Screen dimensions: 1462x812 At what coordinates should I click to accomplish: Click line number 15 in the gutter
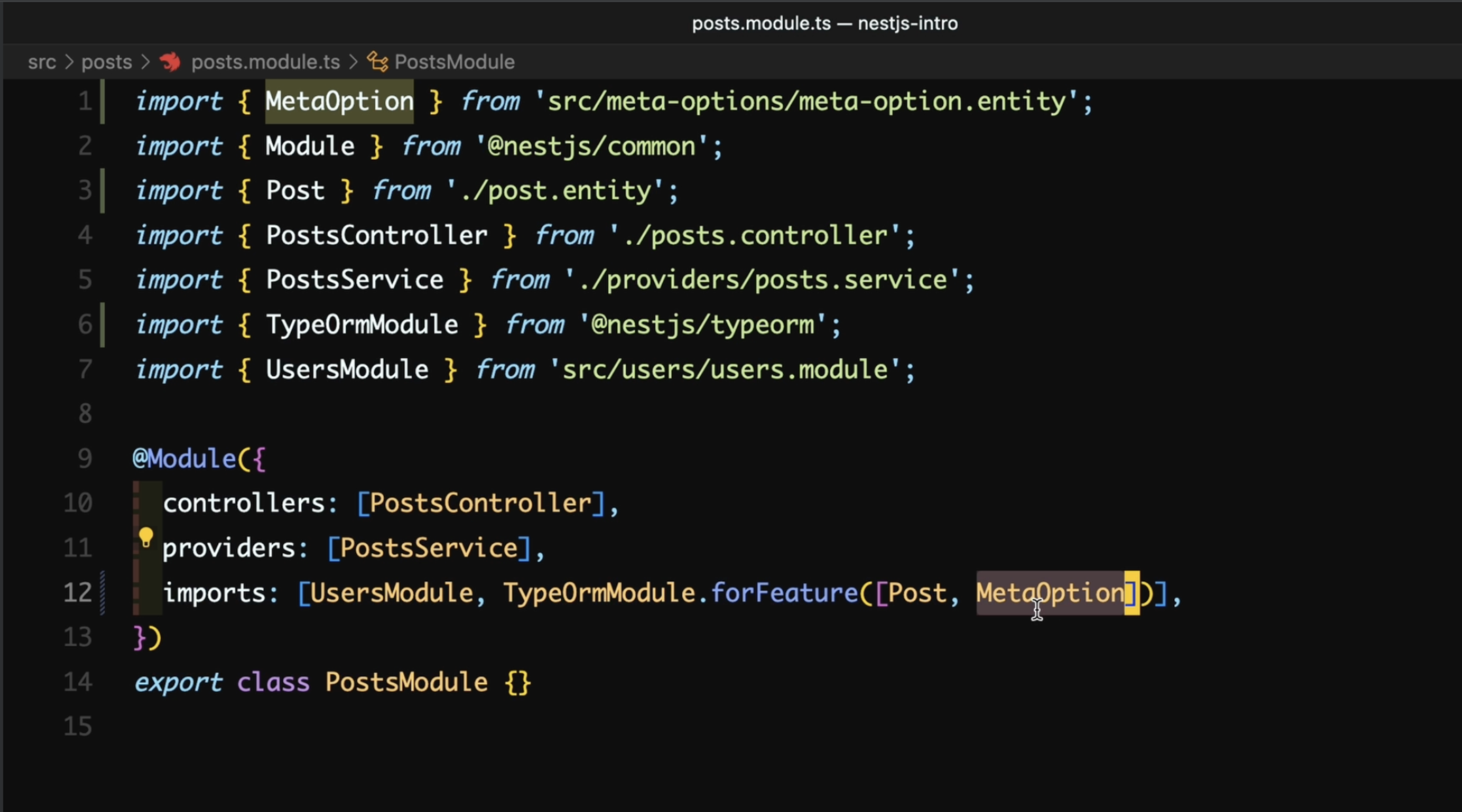pyautogui.click(x=78, y=727)
